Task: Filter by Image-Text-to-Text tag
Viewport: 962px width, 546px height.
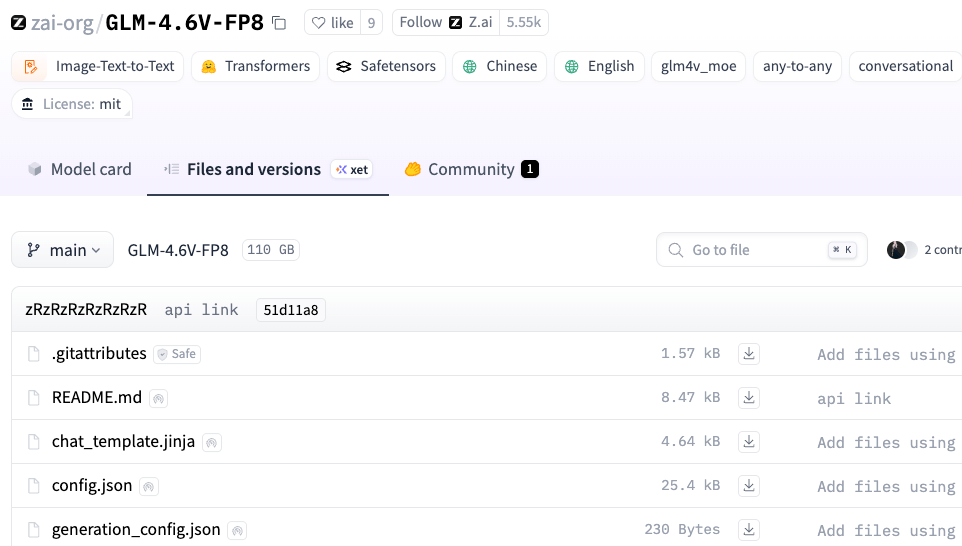Action: point(98,66)
